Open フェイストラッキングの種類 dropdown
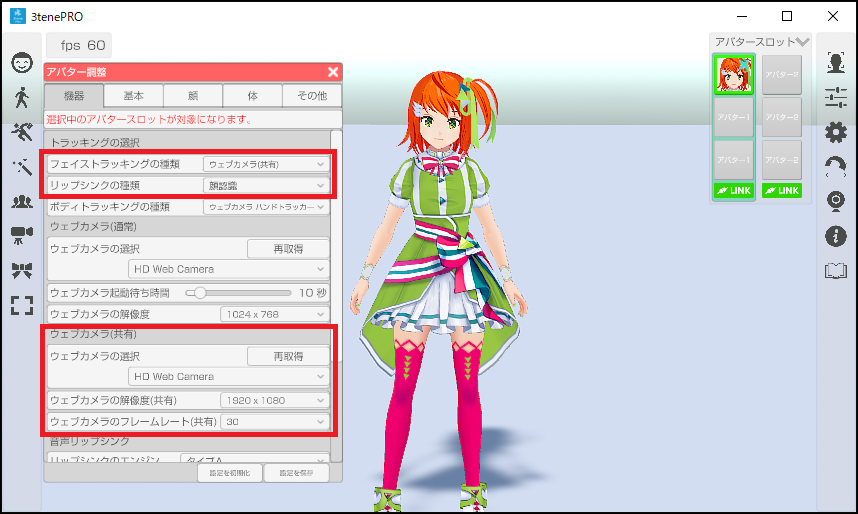This screenshot has height=514, width=858. point(266,164)
